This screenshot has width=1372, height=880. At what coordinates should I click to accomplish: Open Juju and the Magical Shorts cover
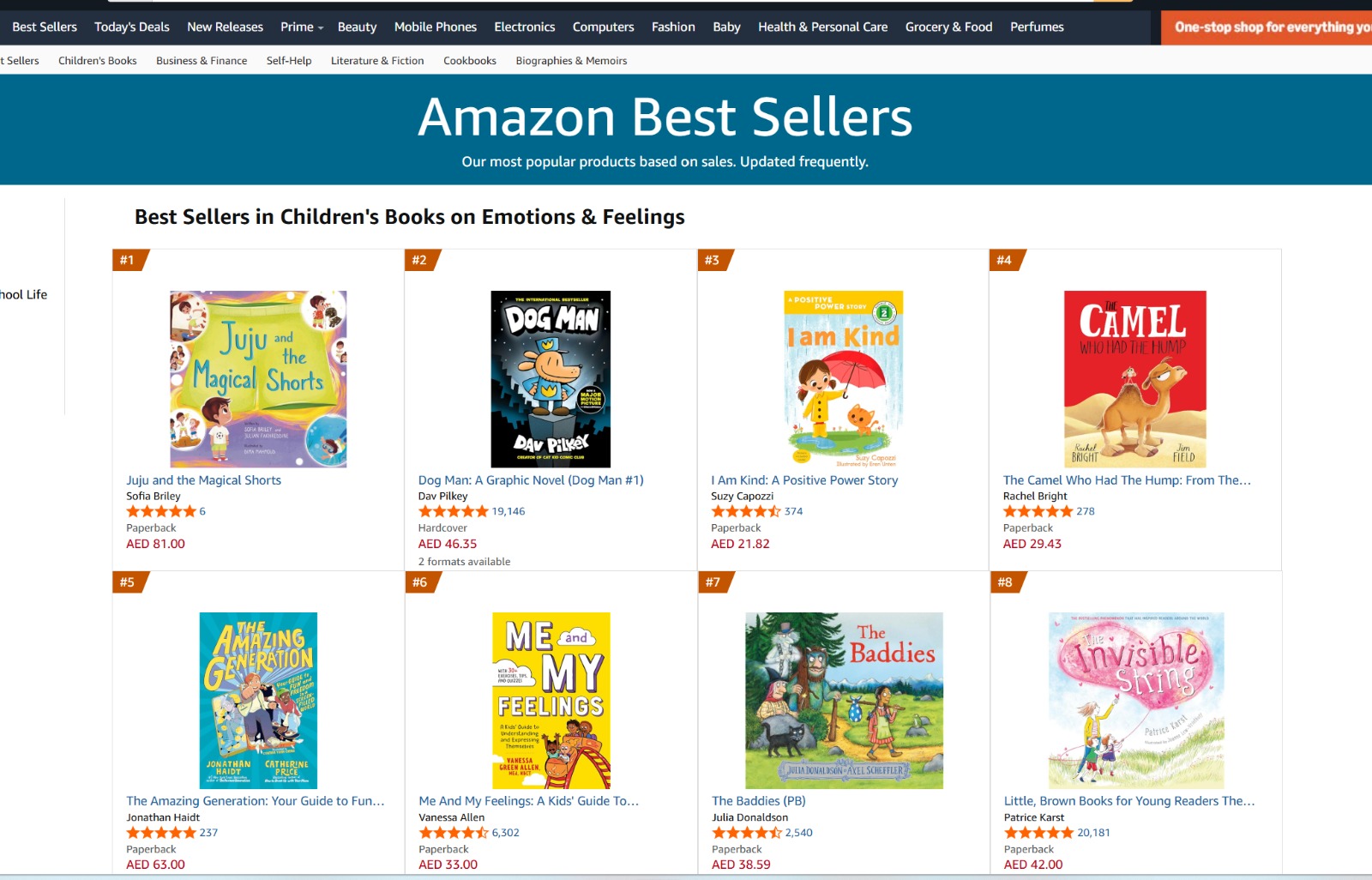(x=258, y=379)
